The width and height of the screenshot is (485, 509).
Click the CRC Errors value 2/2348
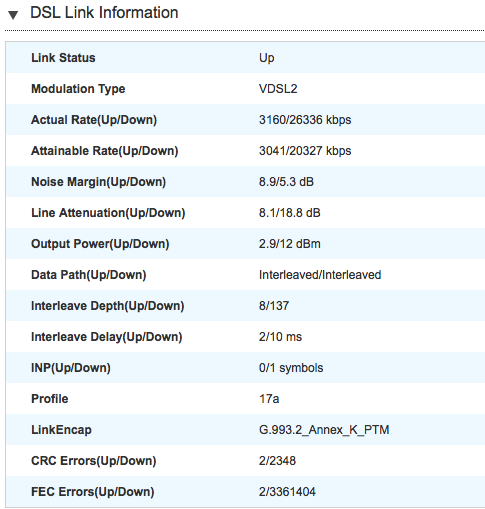277,461
